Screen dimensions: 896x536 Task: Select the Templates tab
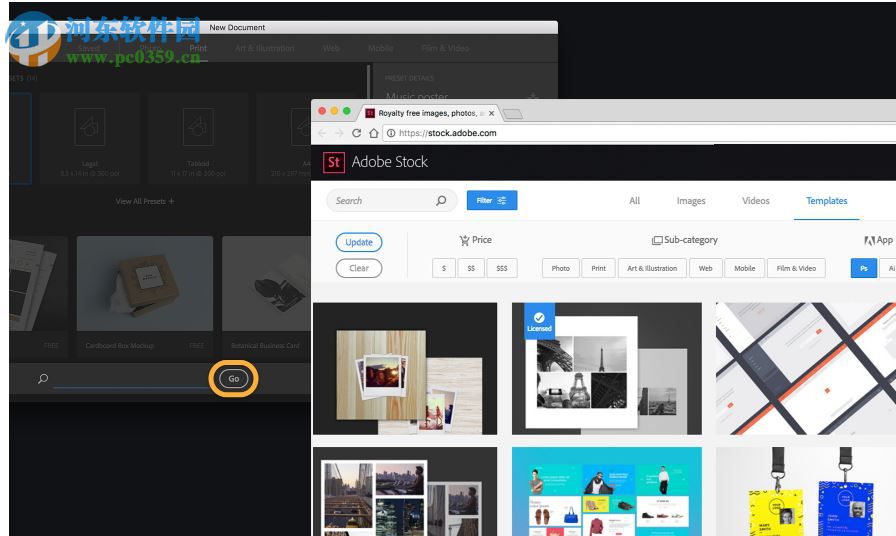pyautogui.click(x=826, y=201)
